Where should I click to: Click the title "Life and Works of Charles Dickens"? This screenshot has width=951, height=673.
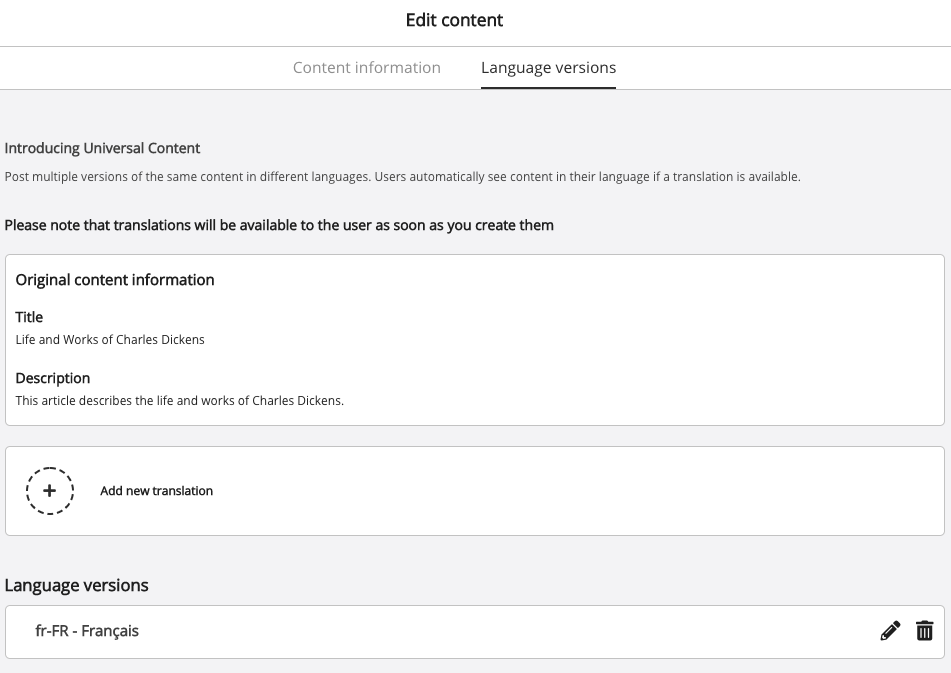[110, 340]
